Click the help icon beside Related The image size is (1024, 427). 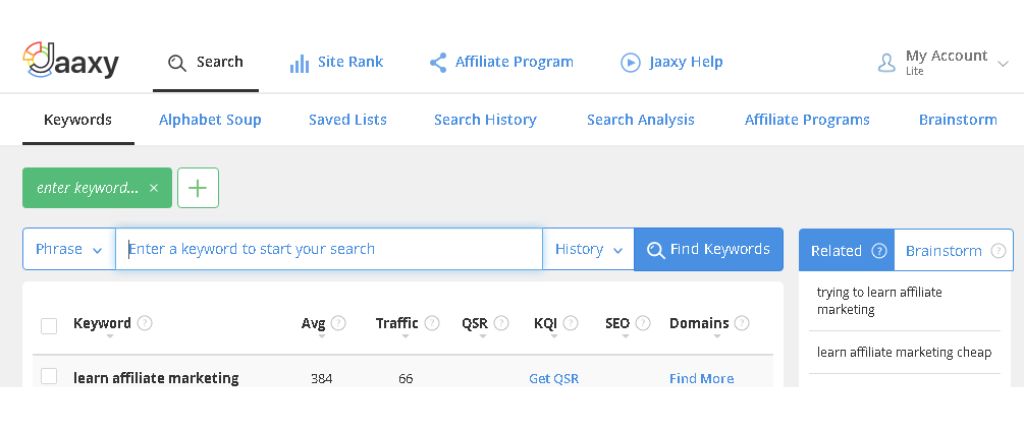click(879, 251)
